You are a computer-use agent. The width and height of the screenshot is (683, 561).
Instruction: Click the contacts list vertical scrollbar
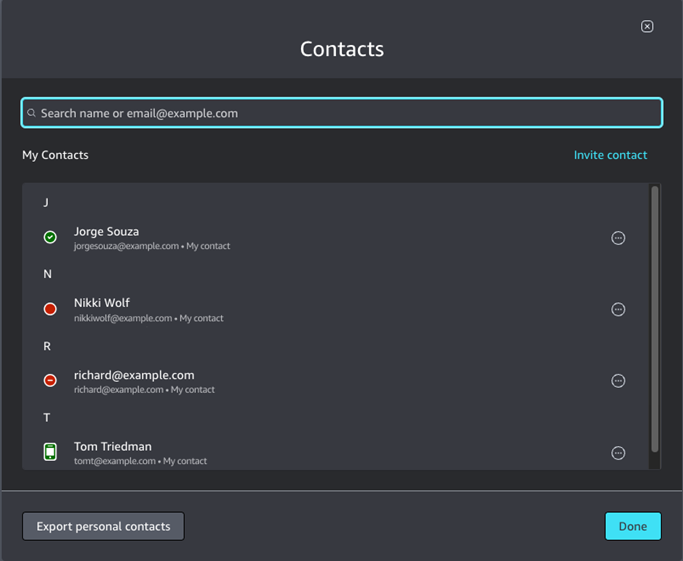click(x=655, y=318)
